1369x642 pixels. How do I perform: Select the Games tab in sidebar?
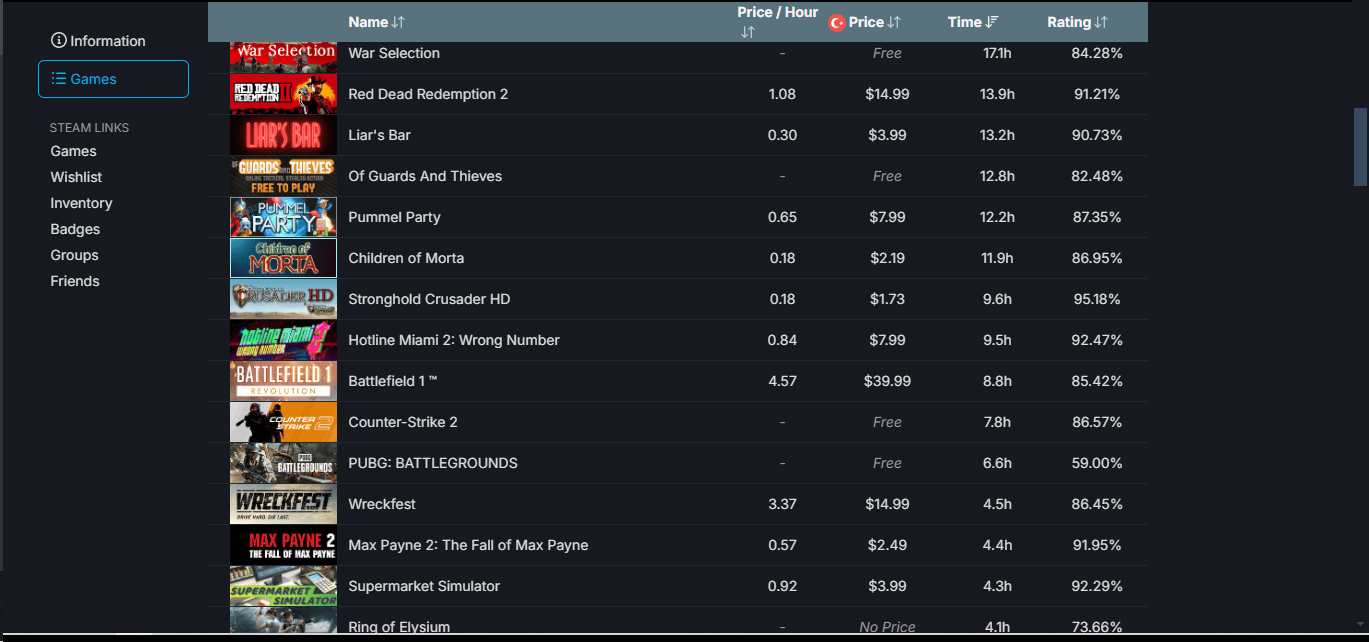point(113,79)
